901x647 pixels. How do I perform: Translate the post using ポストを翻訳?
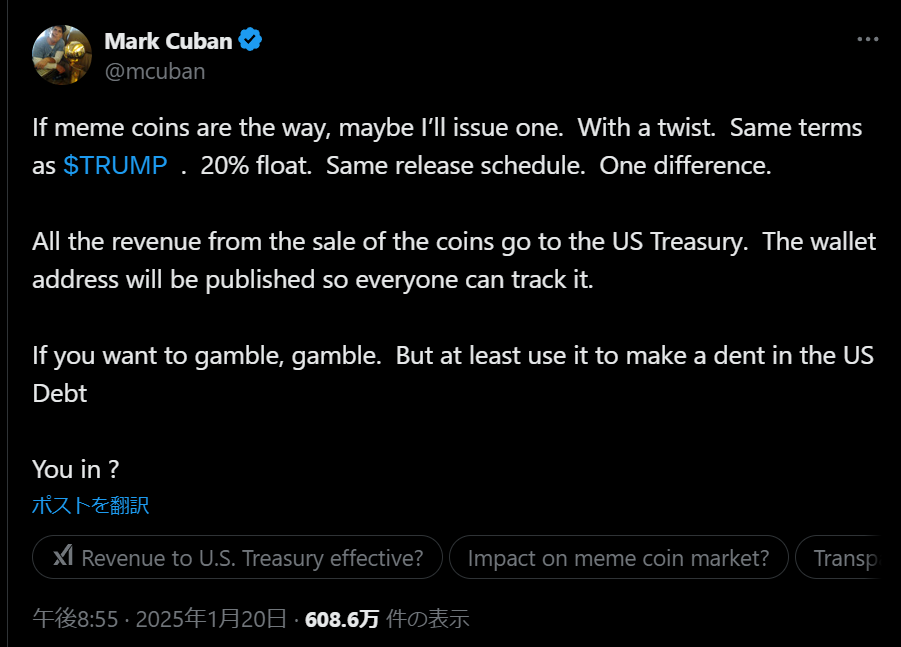tap(90, 506)
